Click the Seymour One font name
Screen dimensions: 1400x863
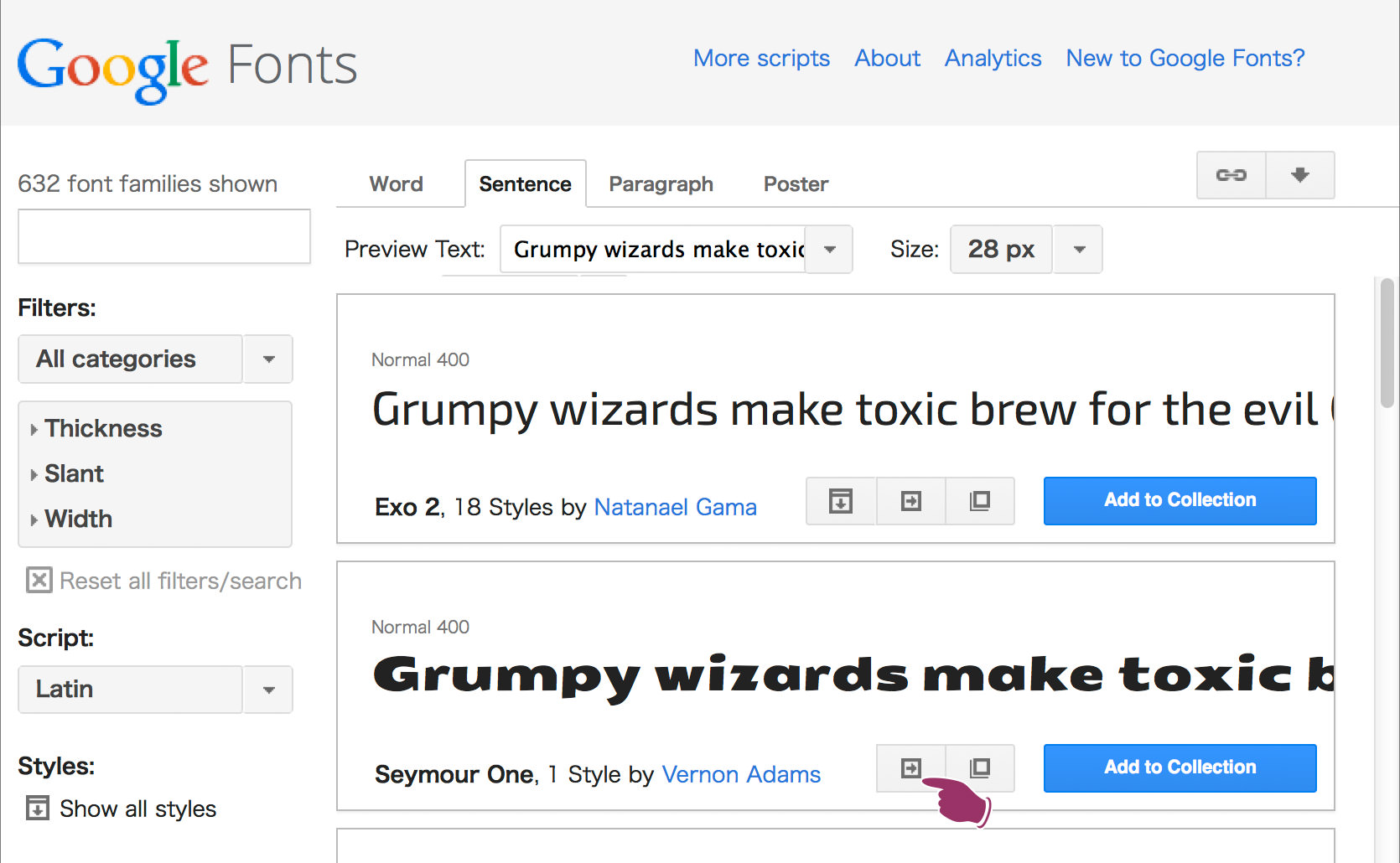[x=454, y=774]
